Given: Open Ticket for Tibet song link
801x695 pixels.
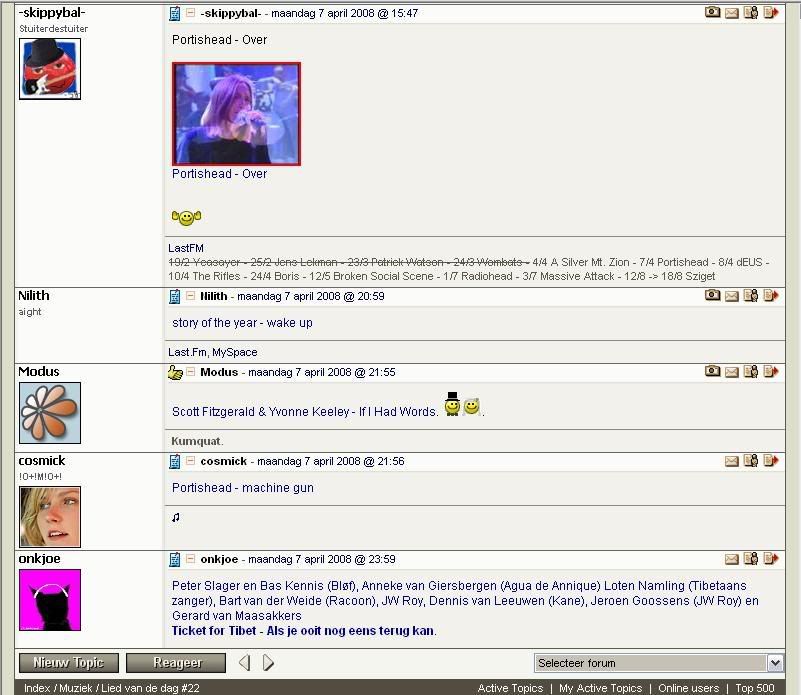Looking at the screenshot, I should pyautogui.click(x=303, y=631).
